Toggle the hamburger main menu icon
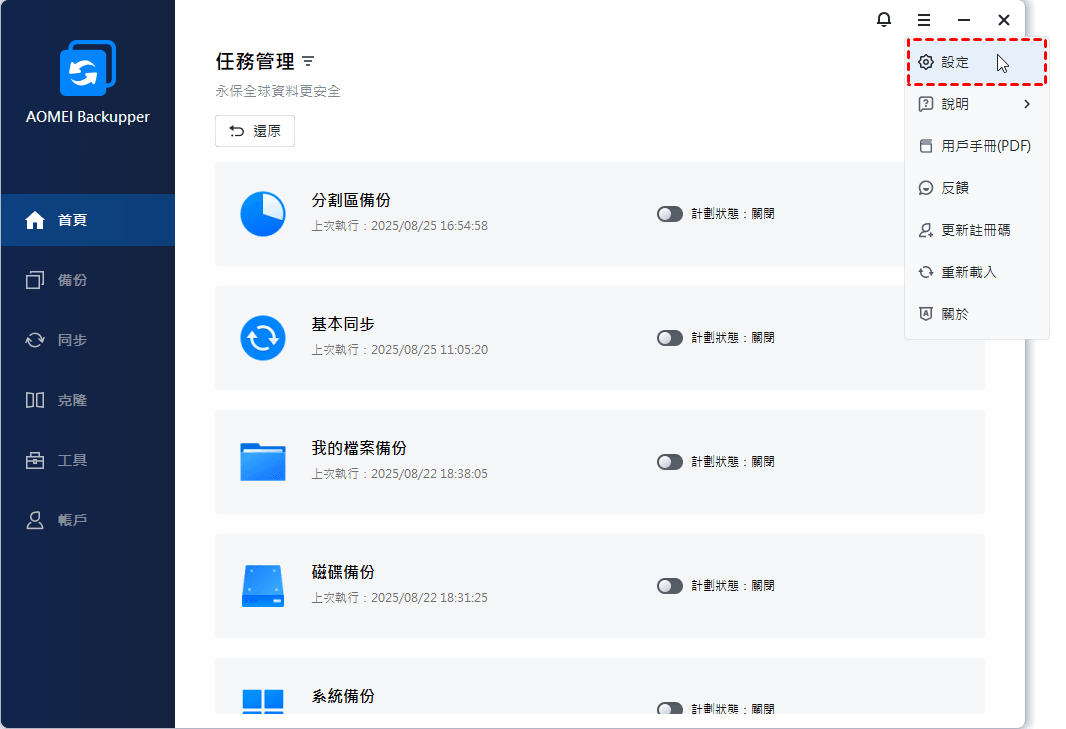Viewport: 1066px width, 729px height. 923,20
